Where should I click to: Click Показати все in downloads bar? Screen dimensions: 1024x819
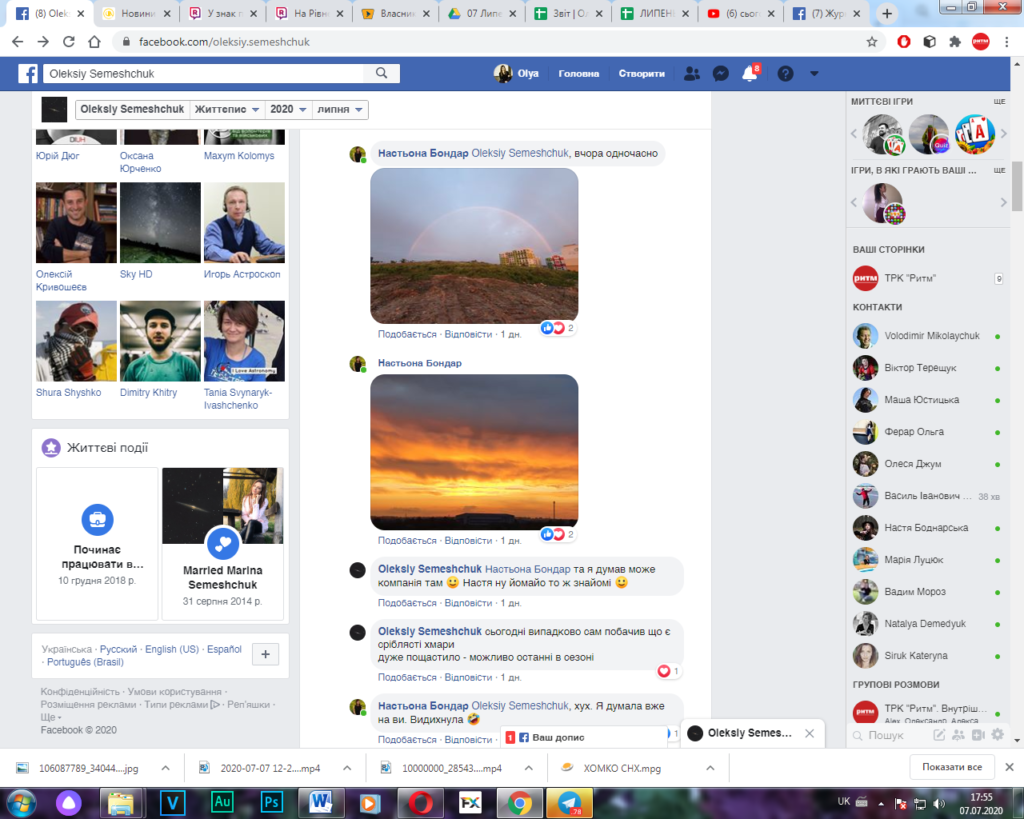tap(952, 768)
